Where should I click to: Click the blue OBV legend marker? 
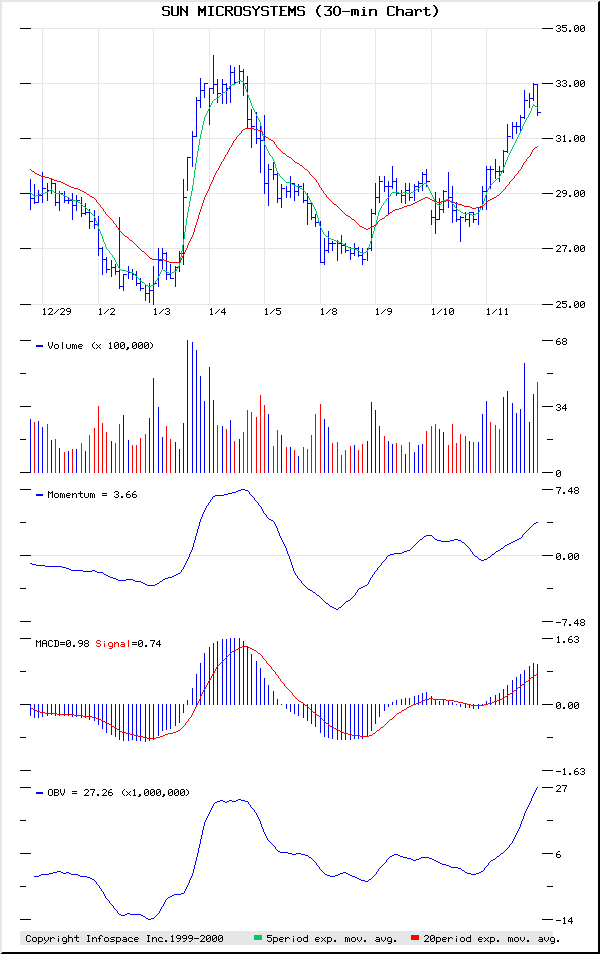(x=40, y=793)
